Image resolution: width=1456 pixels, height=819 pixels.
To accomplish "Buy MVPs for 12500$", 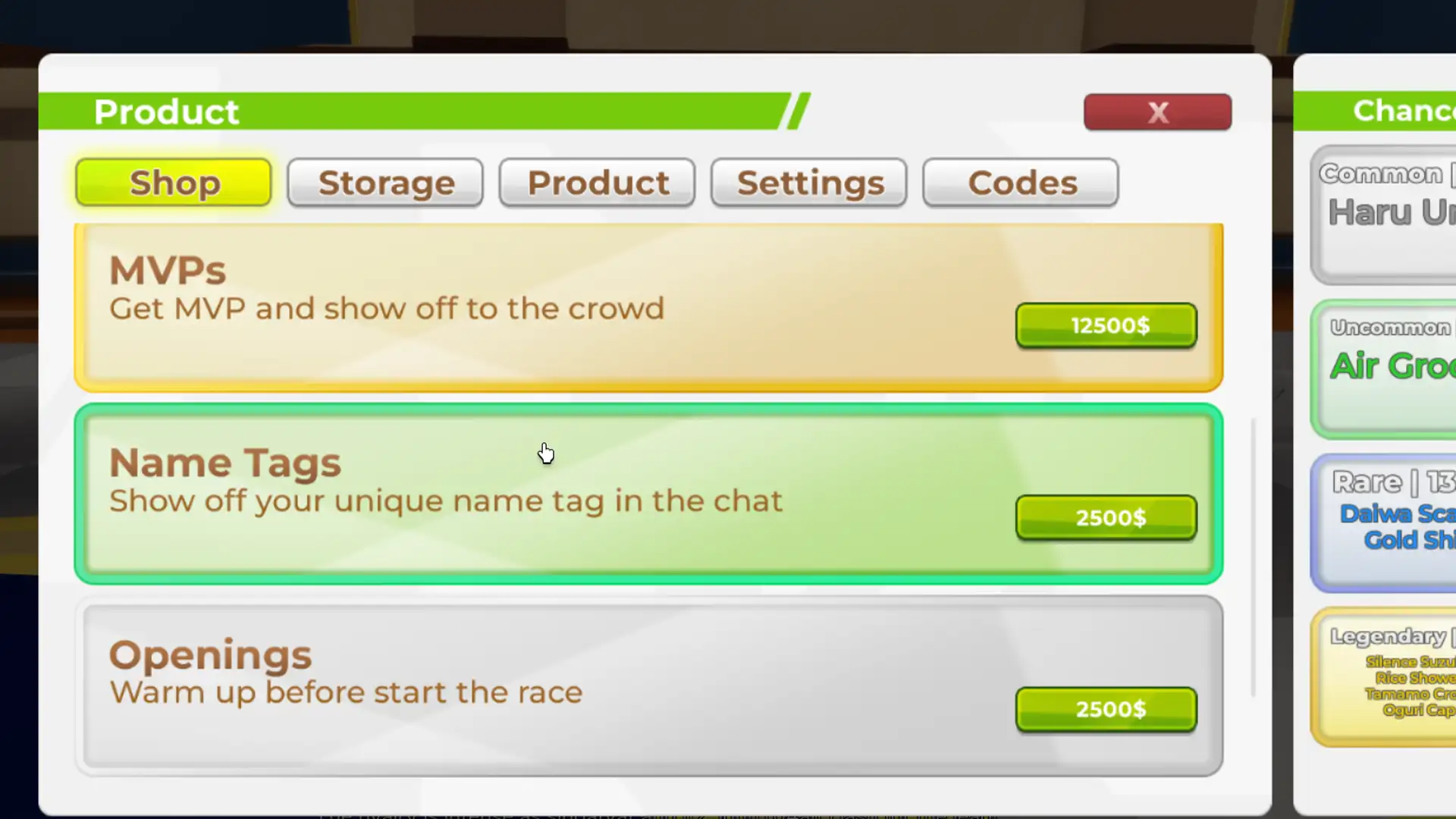I will pos(1106,325).
